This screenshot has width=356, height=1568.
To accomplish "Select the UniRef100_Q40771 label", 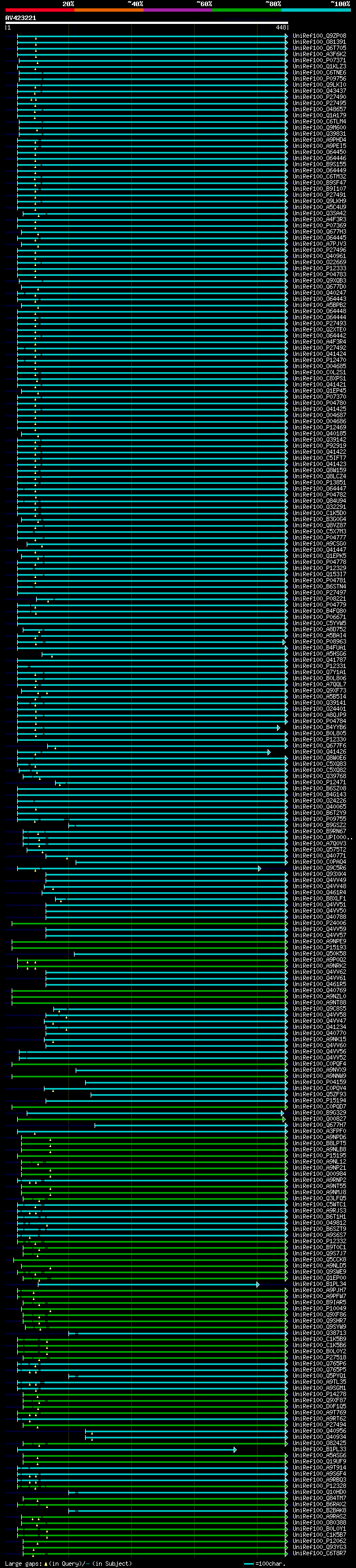I will (319, 856).
